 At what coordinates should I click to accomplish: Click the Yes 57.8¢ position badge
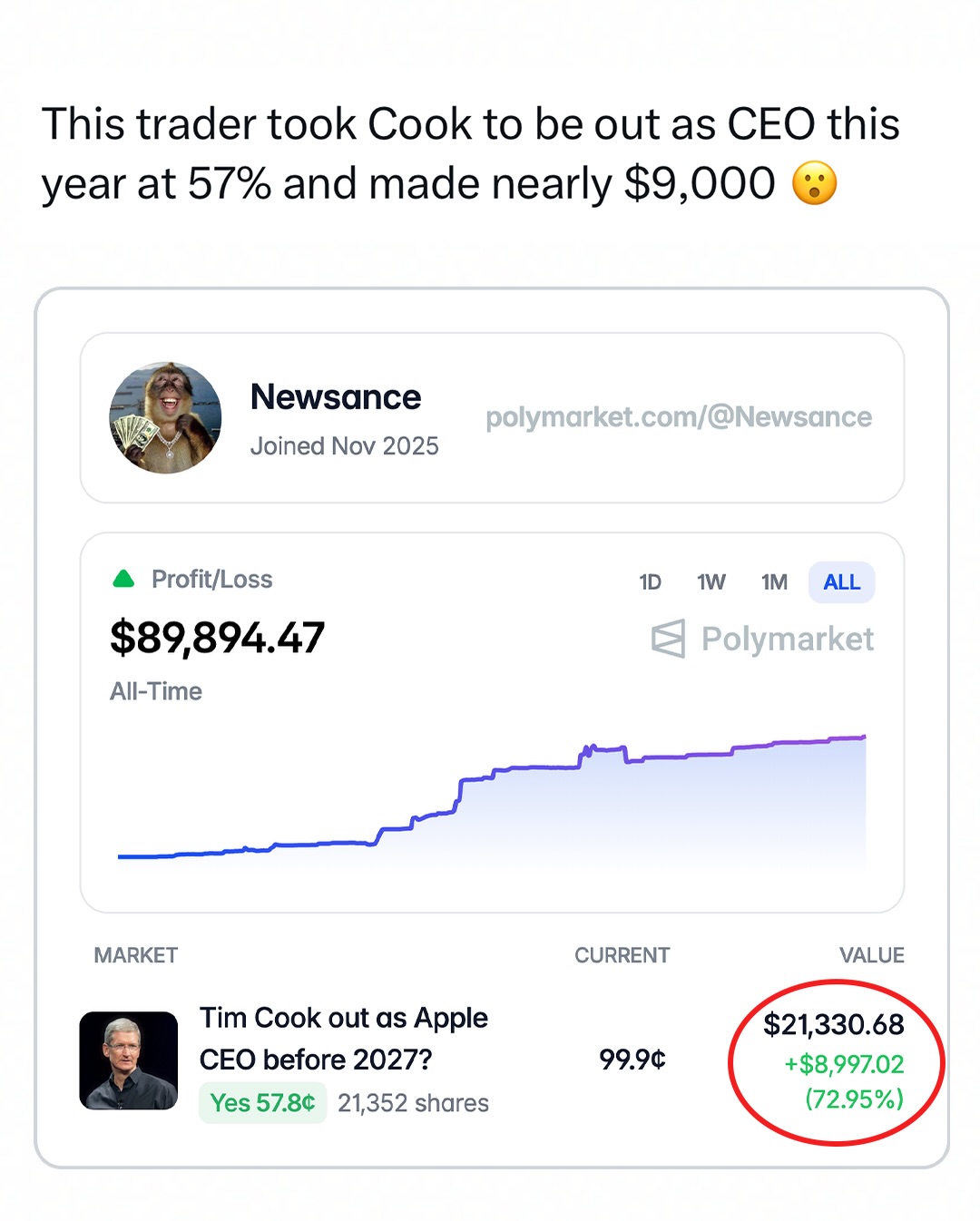coord(262,1103)
